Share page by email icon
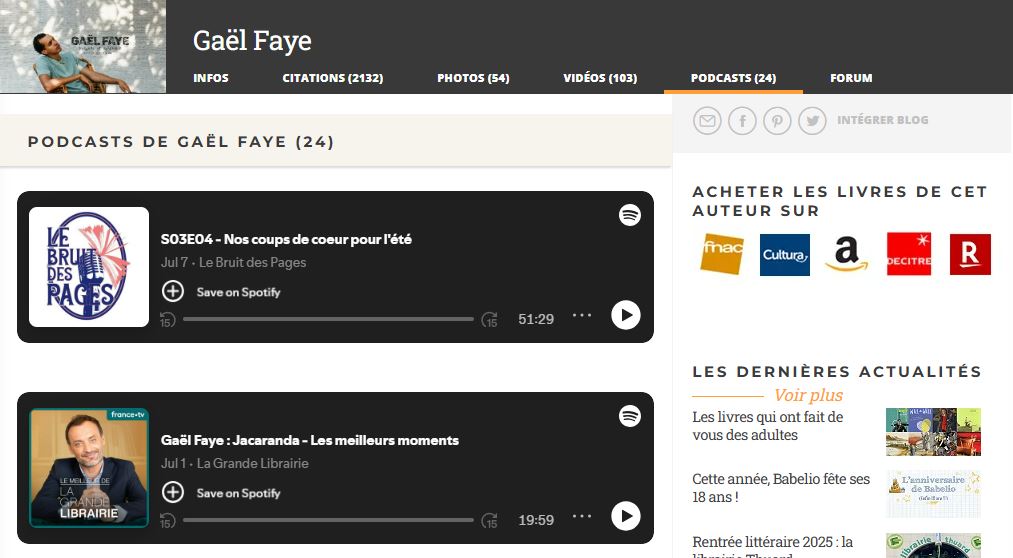This screenshot has height=558, width=1013. (x=707, y=121)
